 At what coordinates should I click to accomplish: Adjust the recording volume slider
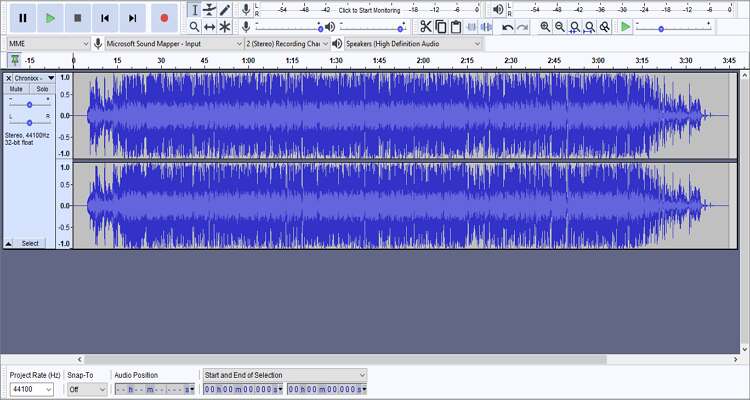[288, 27]
